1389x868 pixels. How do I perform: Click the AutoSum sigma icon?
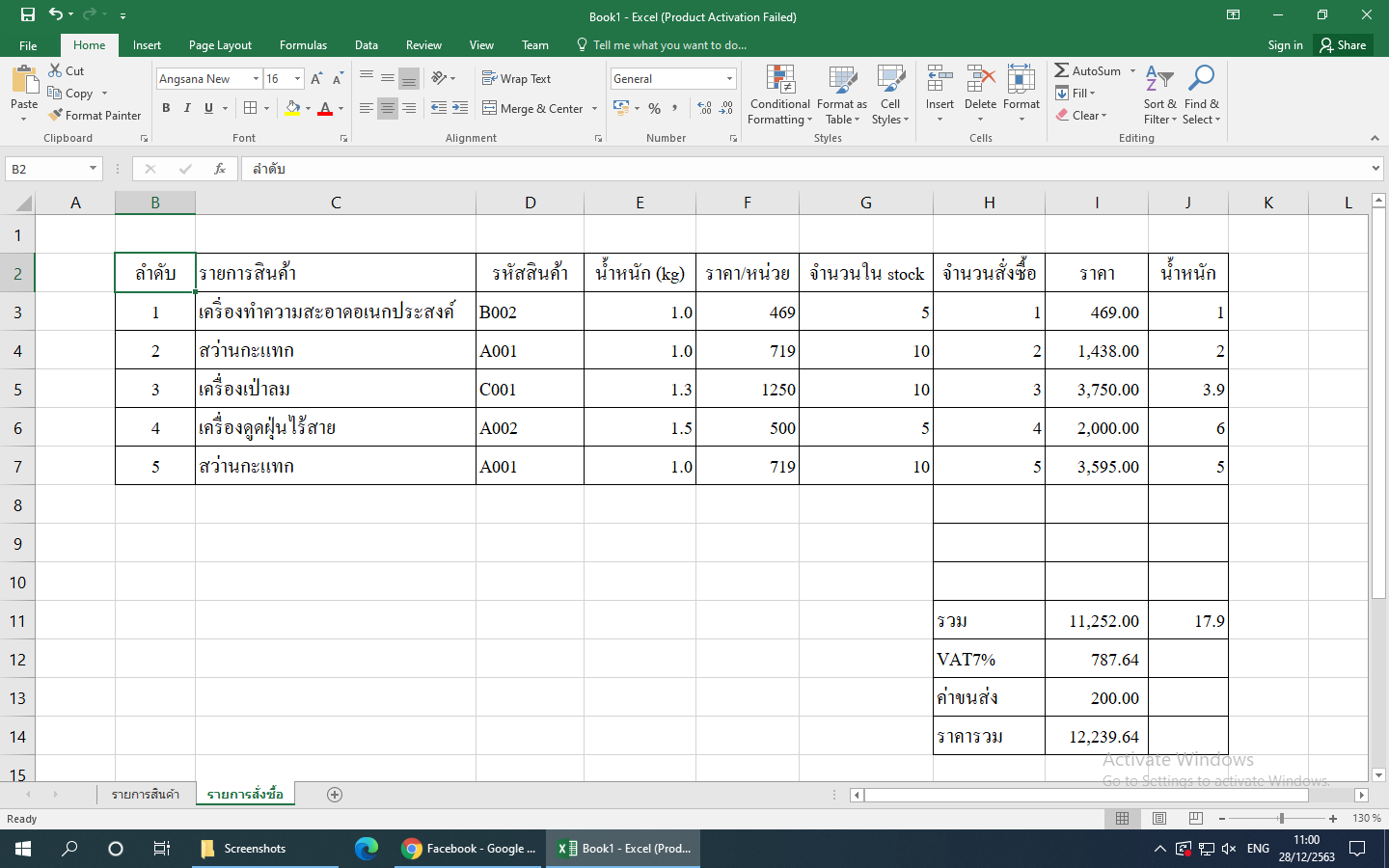coord(1062,70)
